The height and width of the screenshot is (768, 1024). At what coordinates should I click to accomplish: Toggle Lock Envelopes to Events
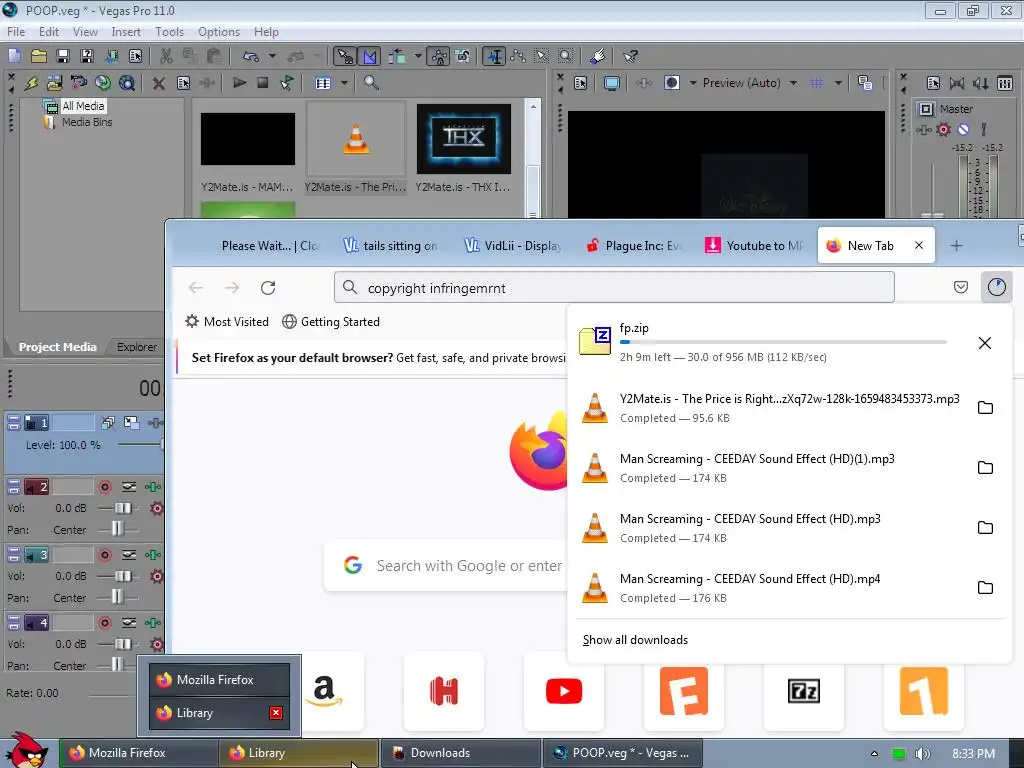[x=439, y=56]
